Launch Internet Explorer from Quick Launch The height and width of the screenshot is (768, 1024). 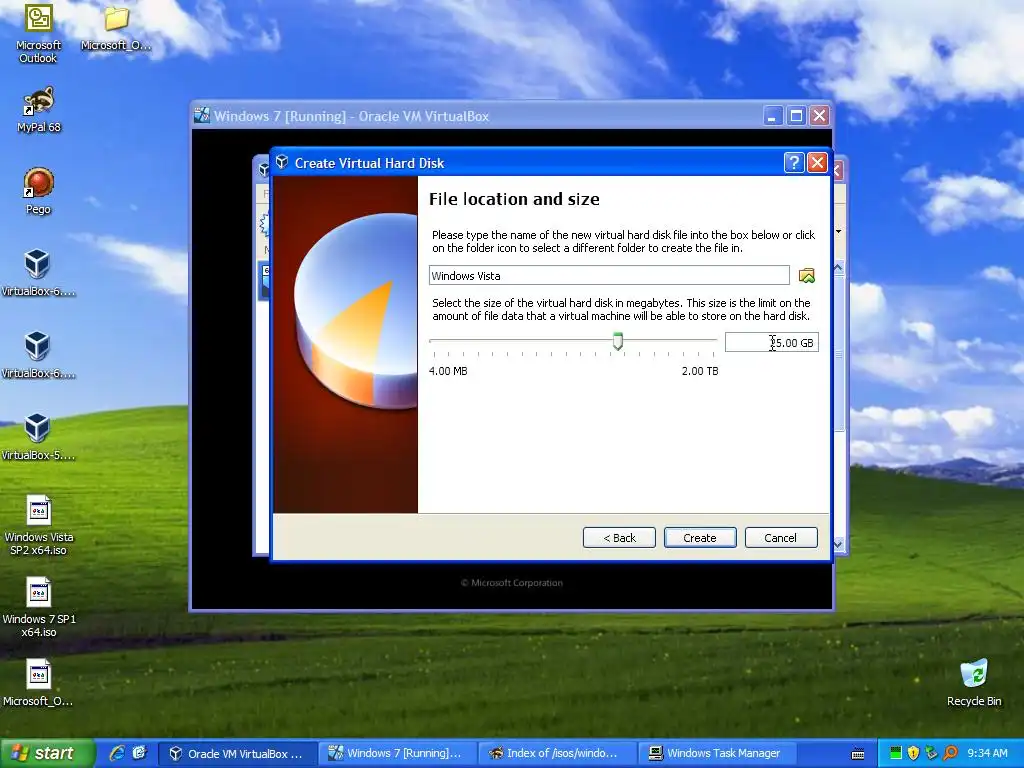(x=117, y=753)
